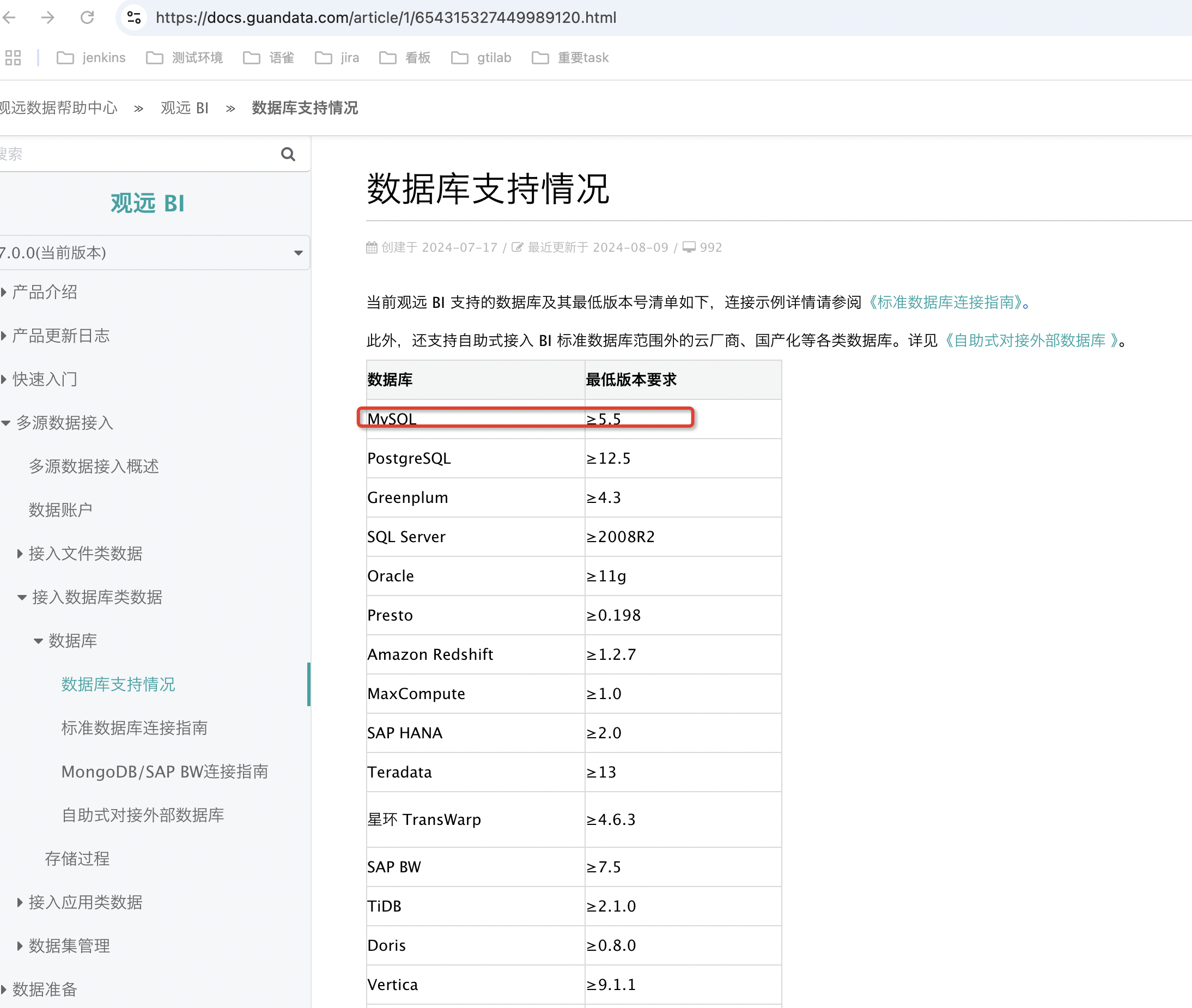
Task: Open MongoDB/SAP BW连接指南 in sidebar
Action: (165, 772)
